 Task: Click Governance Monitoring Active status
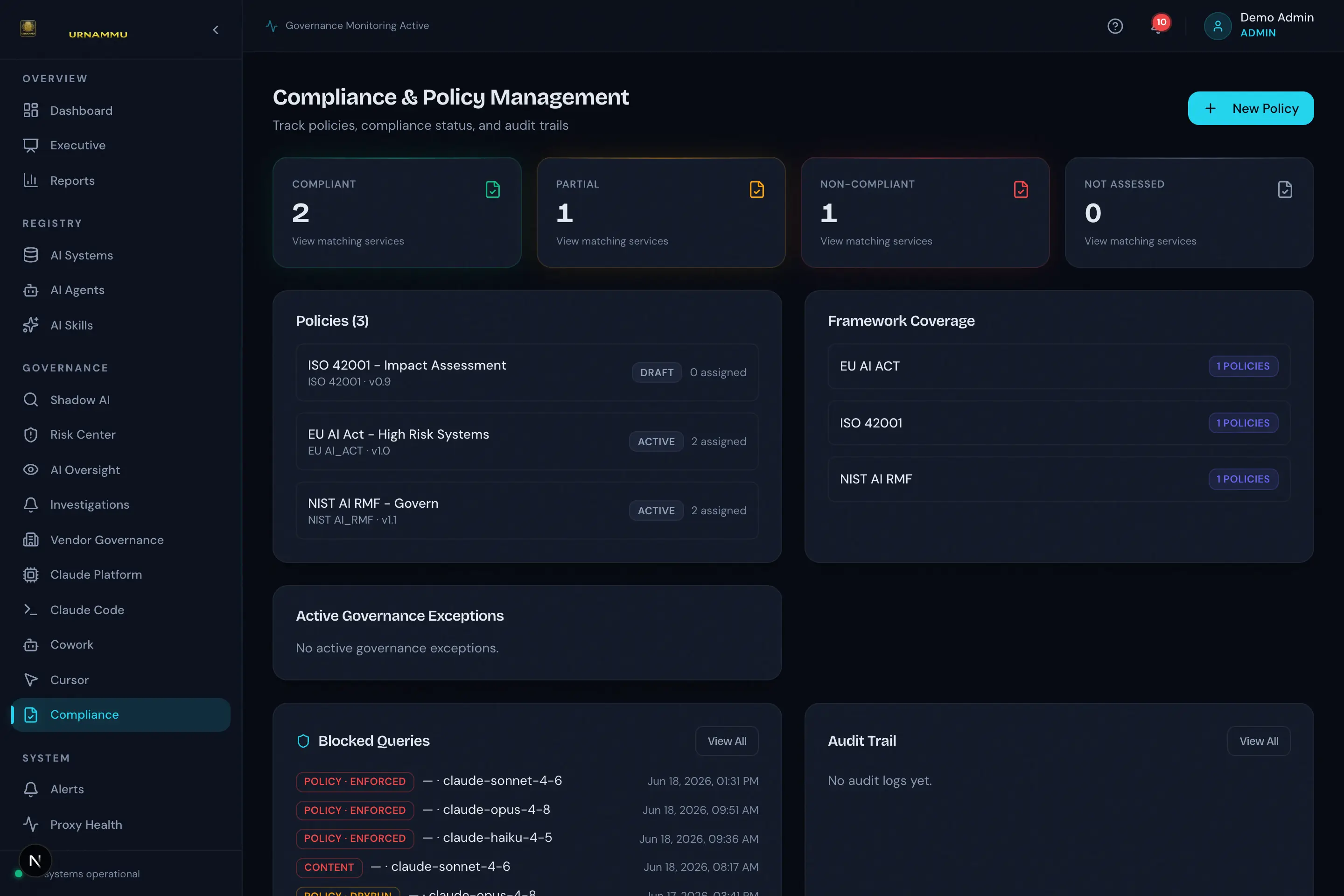click(x=347, y=26)
